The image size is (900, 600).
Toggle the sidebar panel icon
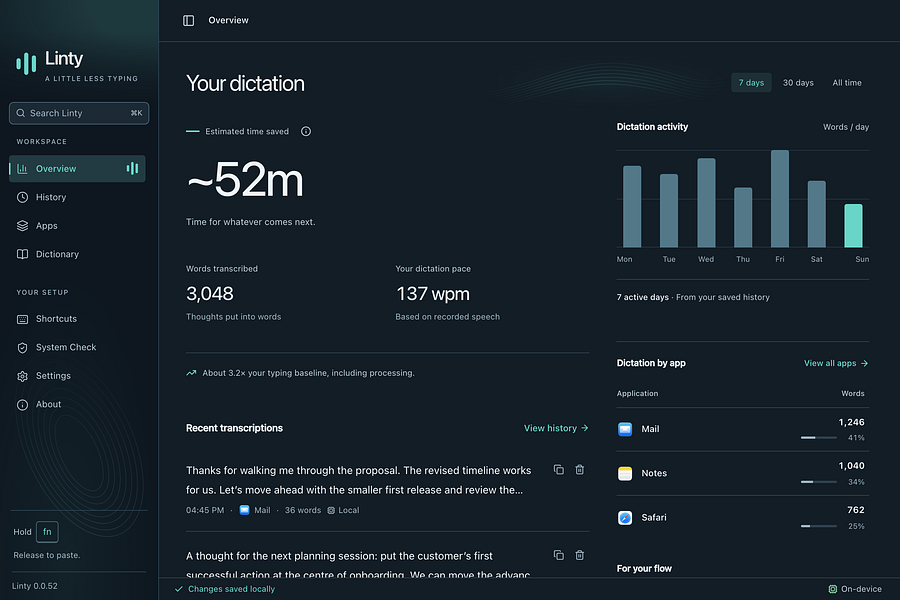tap(188, 21)
